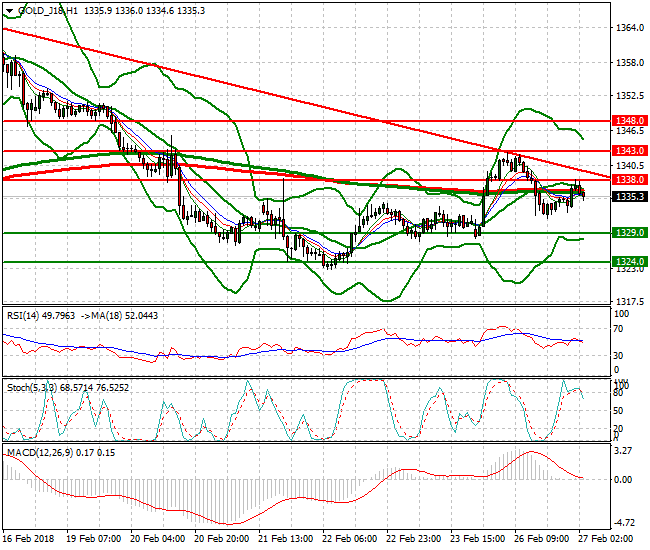Image resolution: width=650 pixels, height=550 pixels.
Task: Select the 1364.0 price scale value
Action: (630, 28)
